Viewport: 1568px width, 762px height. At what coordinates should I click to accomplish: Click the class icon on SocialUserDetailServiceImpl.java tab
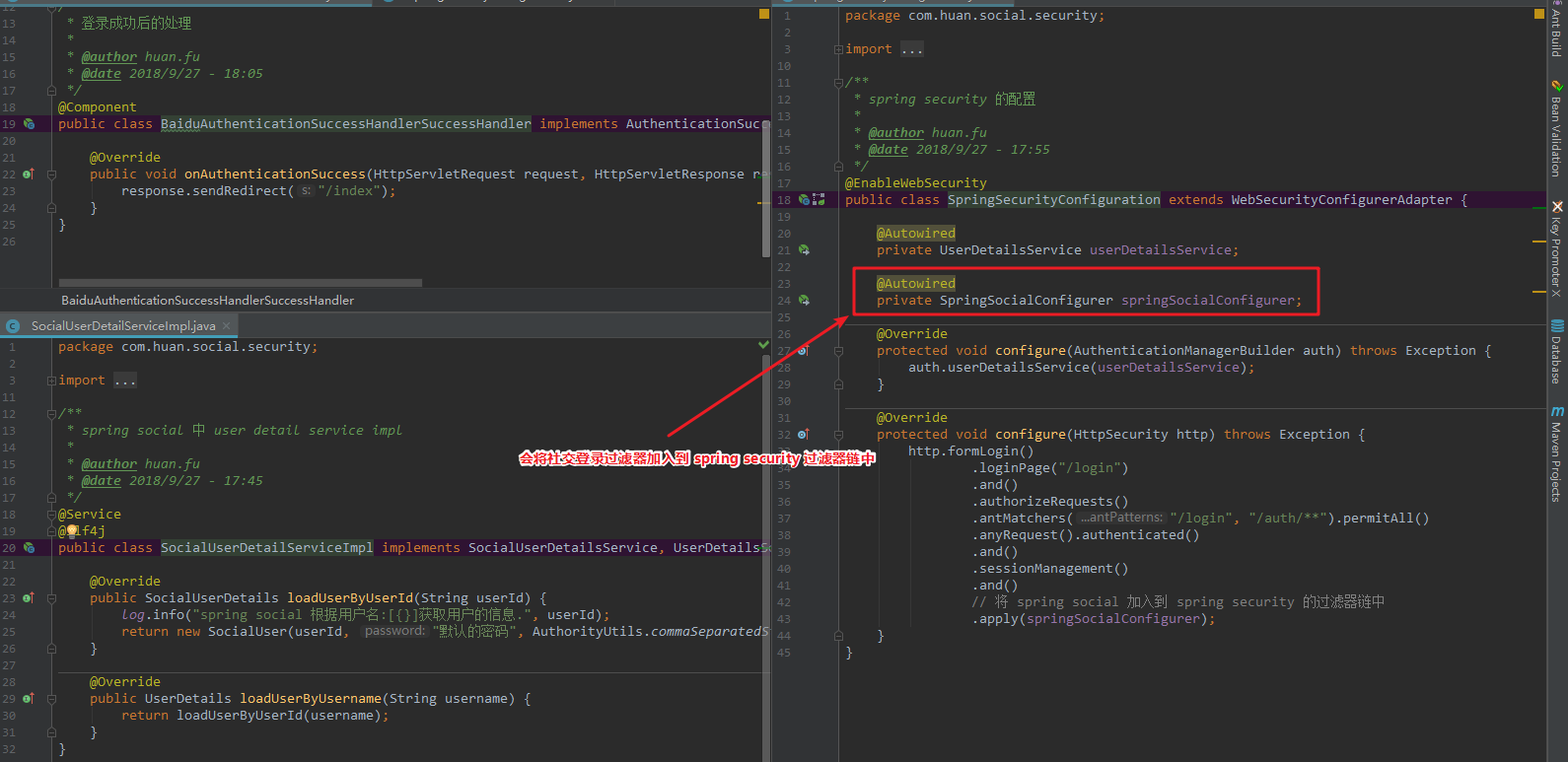13,326
